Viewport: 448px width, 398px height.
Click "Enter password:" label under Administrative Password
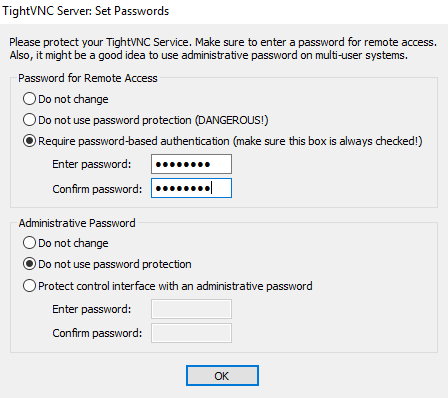pyautogui.click(x=92, y=309)
